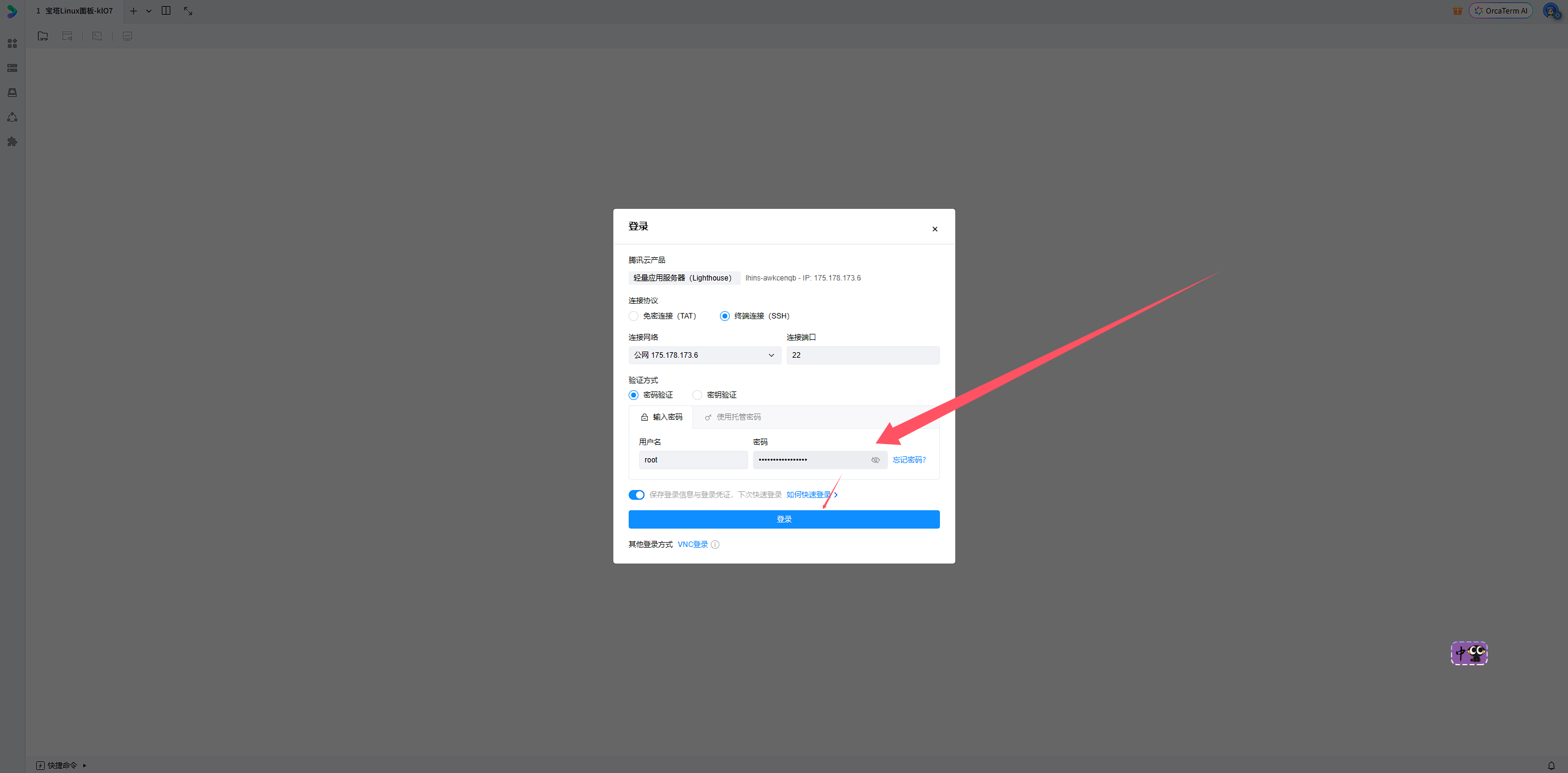
Task: Toggle split-pane layout icon in tab bar
Action: [x=166, y=10]
